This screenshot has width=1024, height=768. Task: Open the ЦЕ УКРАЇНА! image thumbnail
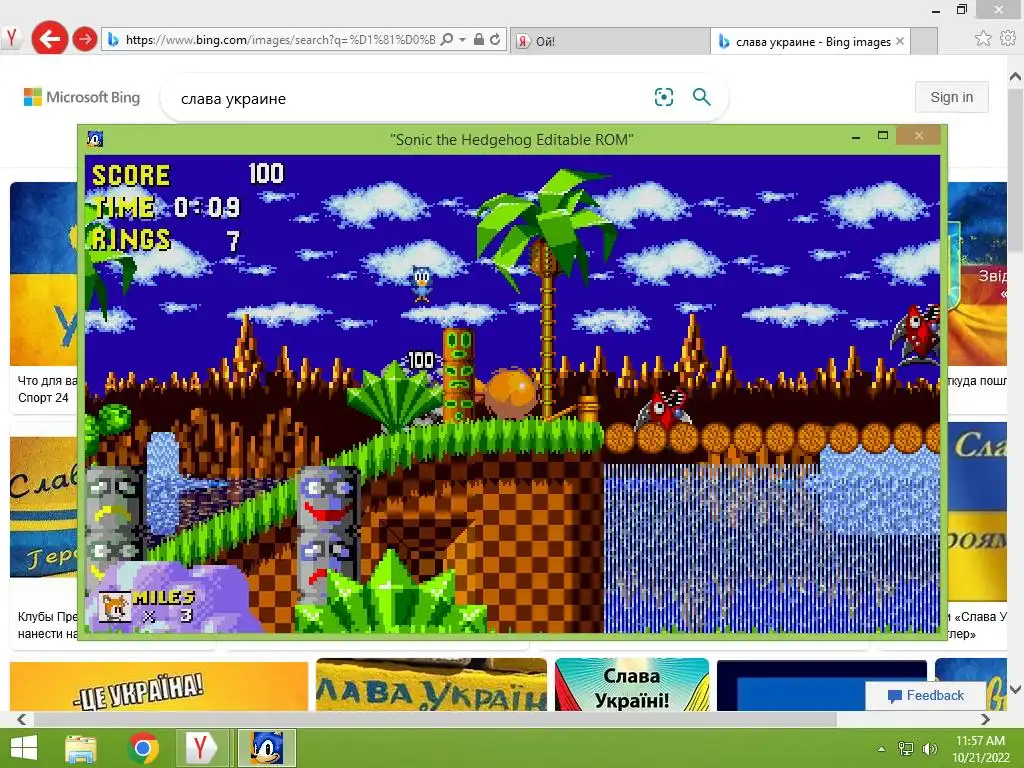(x=159, y=686)
